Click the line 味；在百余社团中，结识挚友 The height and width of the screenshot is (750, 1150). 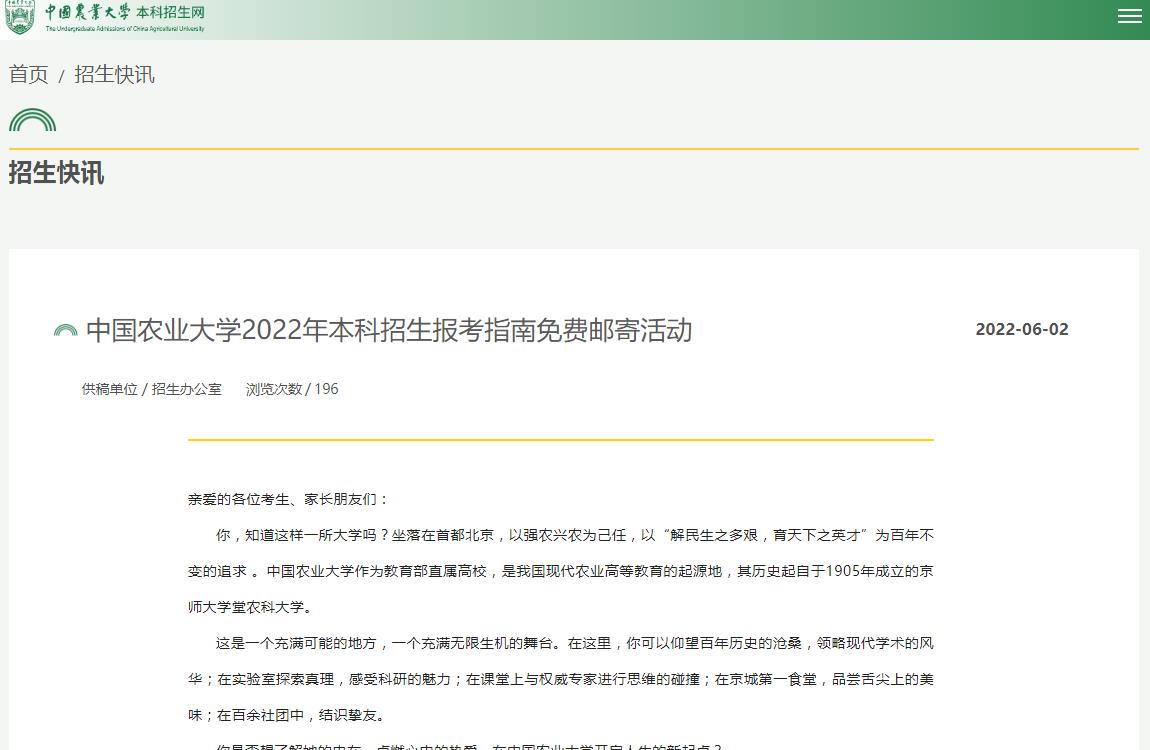tap(287, 715)
